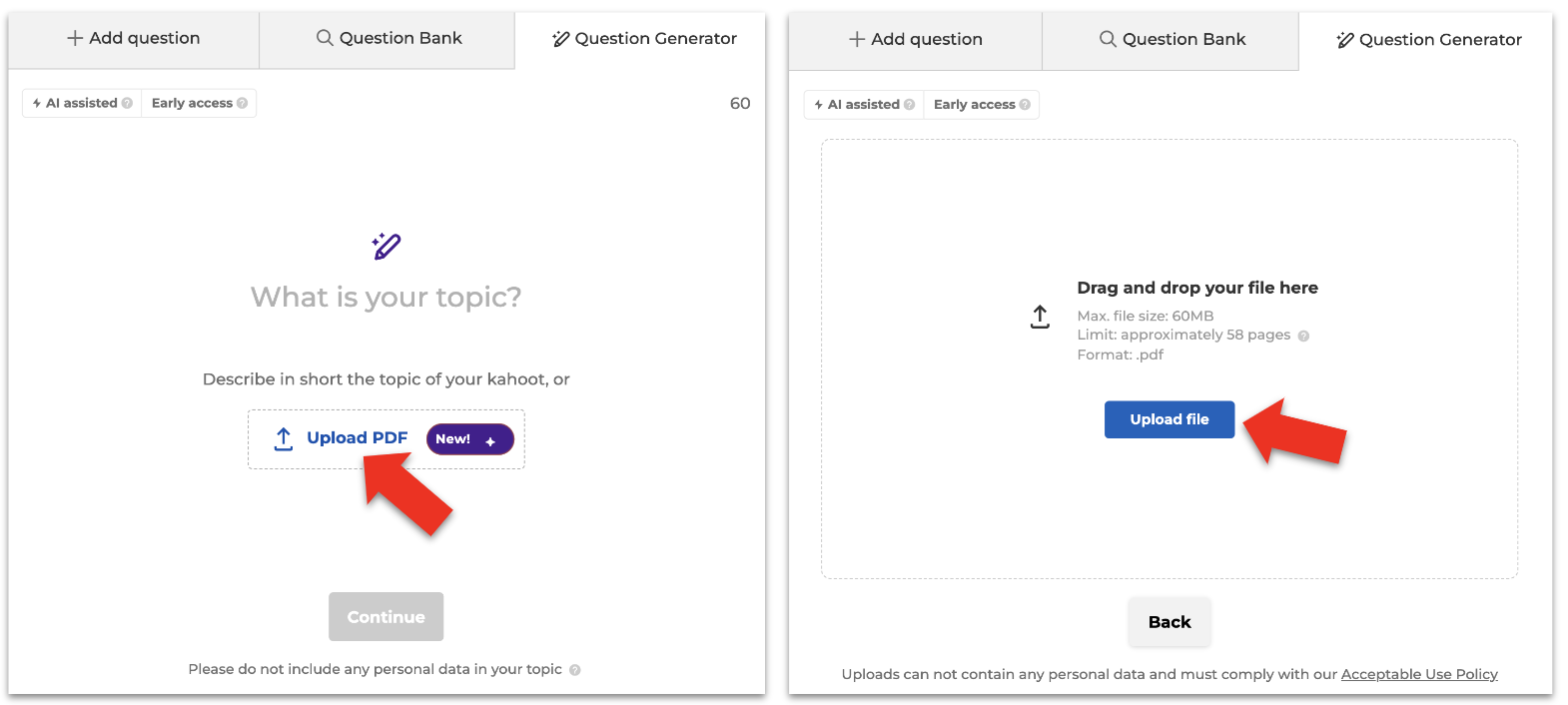Click the help icon beside 58 pages limit
The height and width of the screenshot is (705, 1568).
tap(1303, 336)
